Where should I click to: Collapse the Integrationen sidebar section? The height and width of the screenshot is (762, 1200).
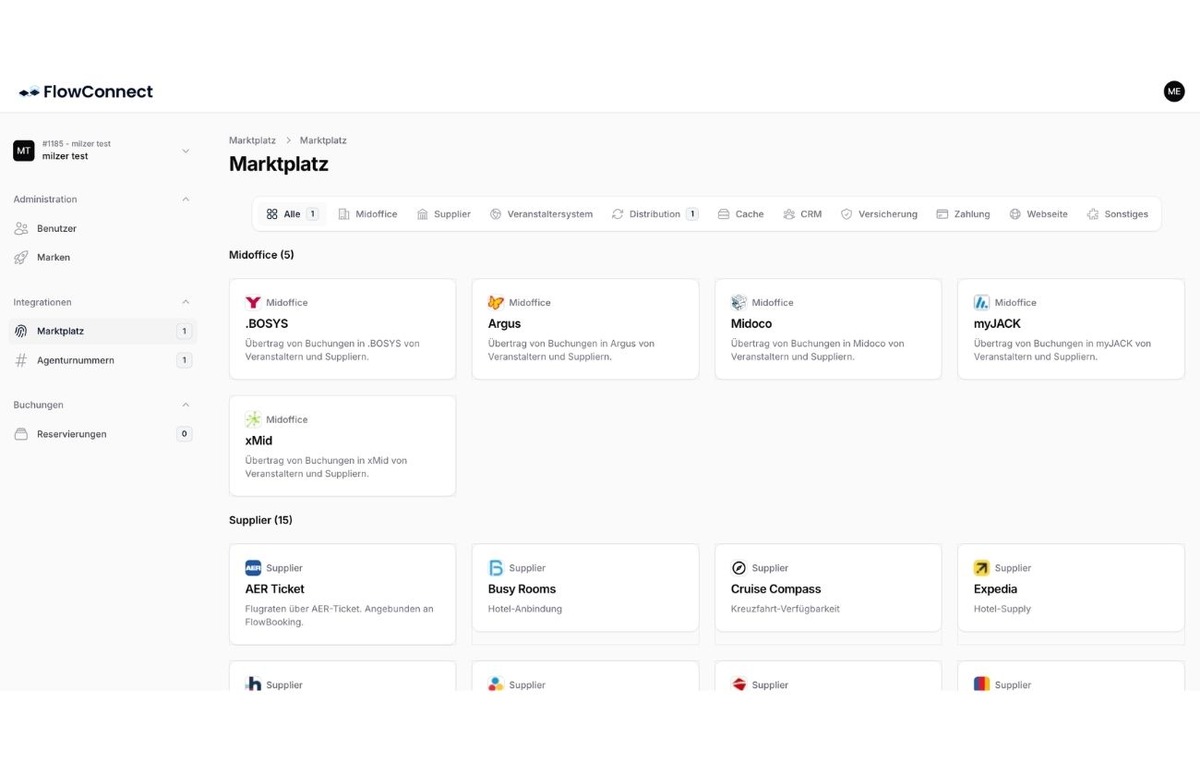[185, 302]
